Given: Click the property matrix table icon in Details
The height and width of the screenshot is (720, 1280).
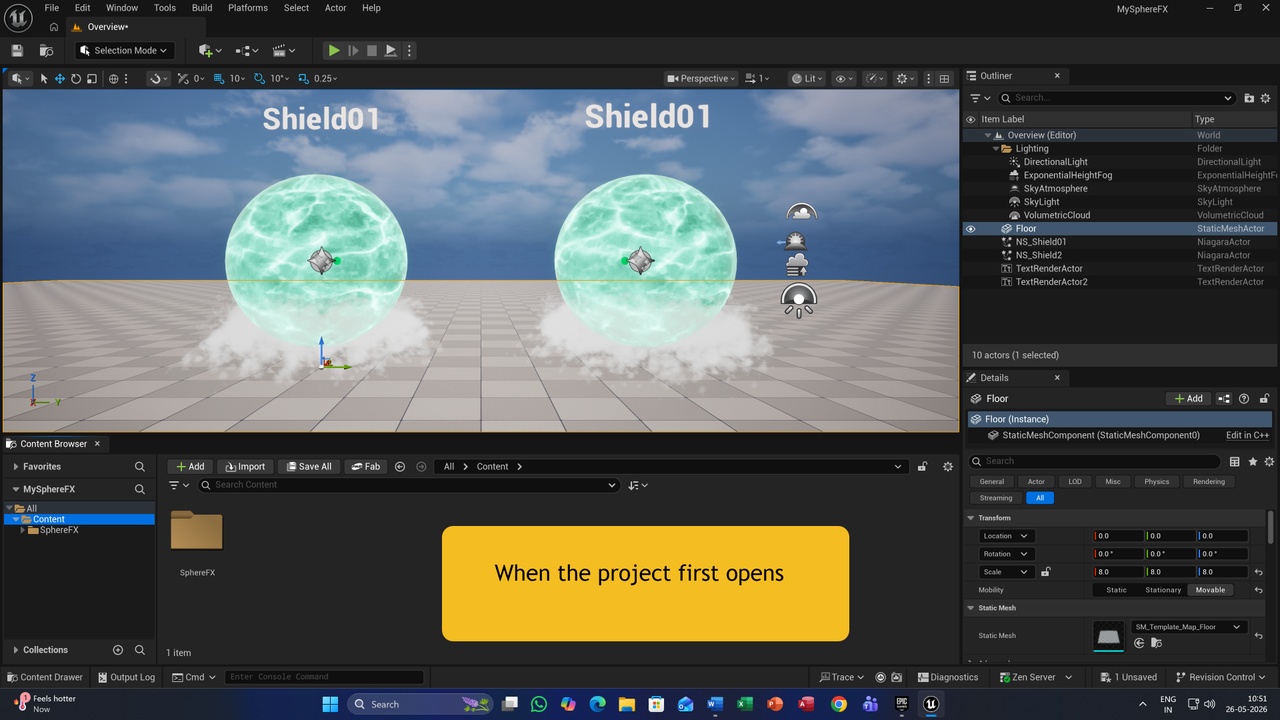Looking at the screenshot, I should click(x=1235, y=461).
